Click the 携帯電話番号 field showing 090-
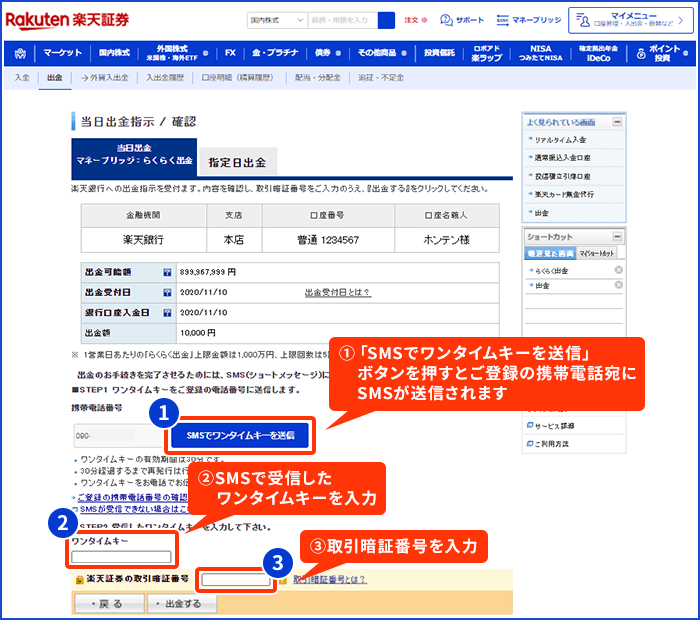Screen dimensions: 700x620 coord(118,436)
